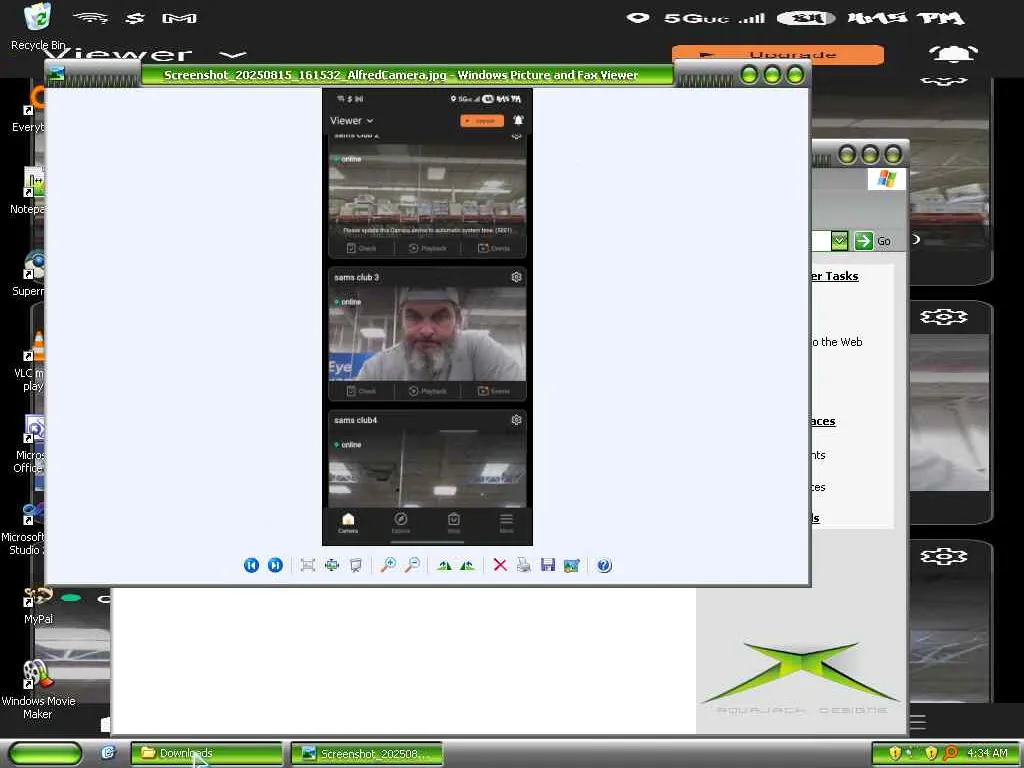
Task: Zoom out with the magnifier minus icon
Action: point(412,565)
